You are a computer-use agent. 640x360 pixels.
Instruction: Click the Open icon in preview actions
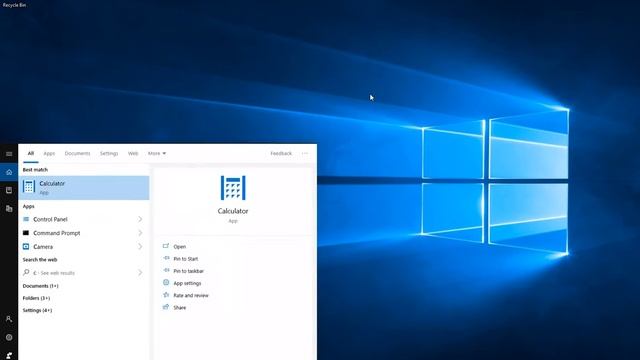[166, 246]
